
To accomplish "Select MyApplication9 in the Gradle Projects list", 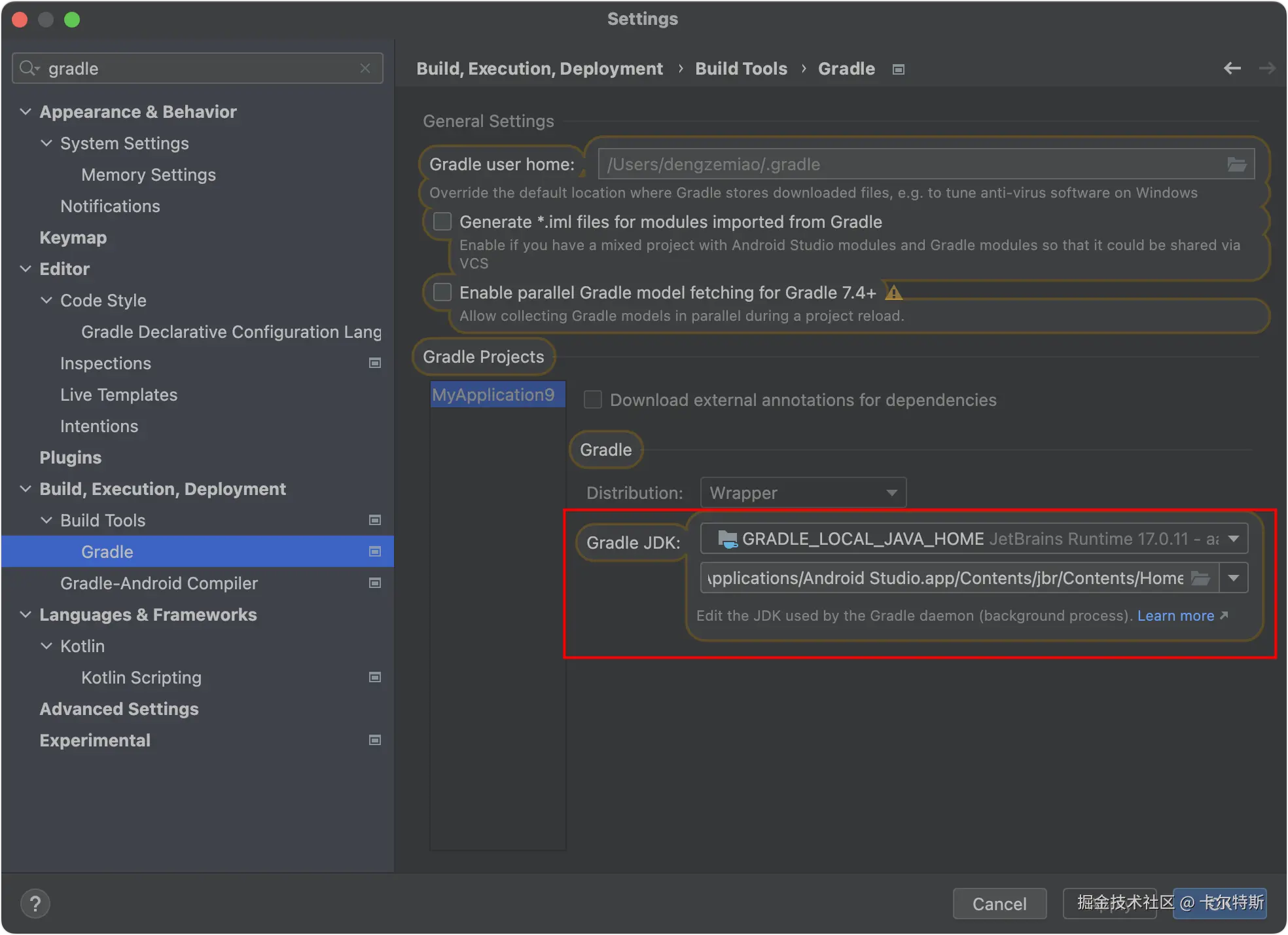I will pyautogui.click(x=493, y=395).
